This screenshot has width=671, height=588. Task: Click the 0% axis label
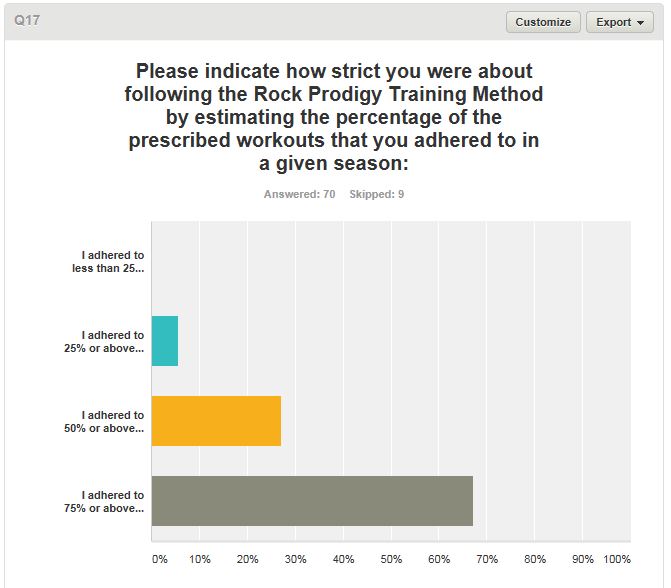[160, 559]
